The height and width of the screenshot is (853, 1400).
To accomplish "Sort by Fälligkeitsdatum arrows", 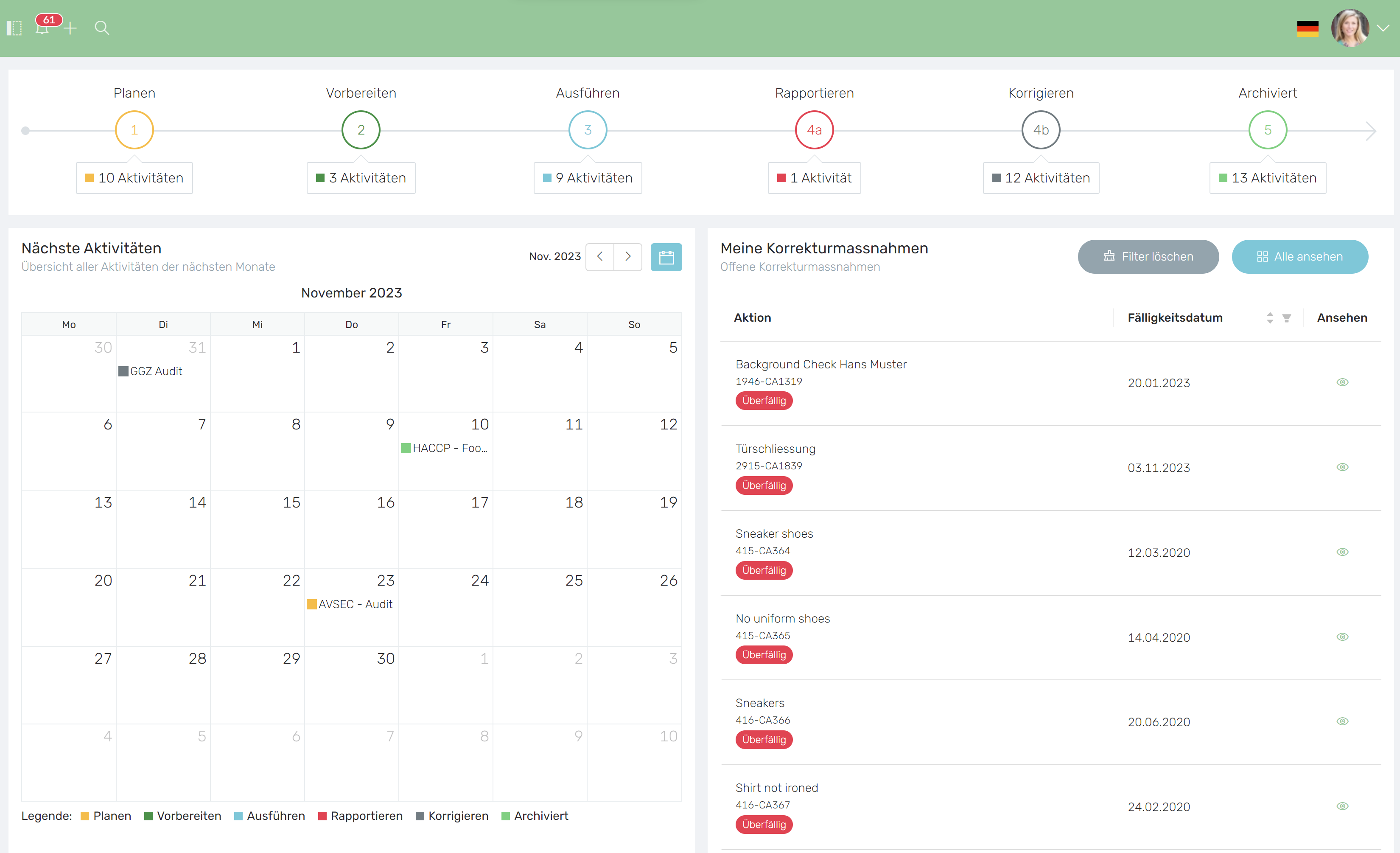I will coord(1270,318).
